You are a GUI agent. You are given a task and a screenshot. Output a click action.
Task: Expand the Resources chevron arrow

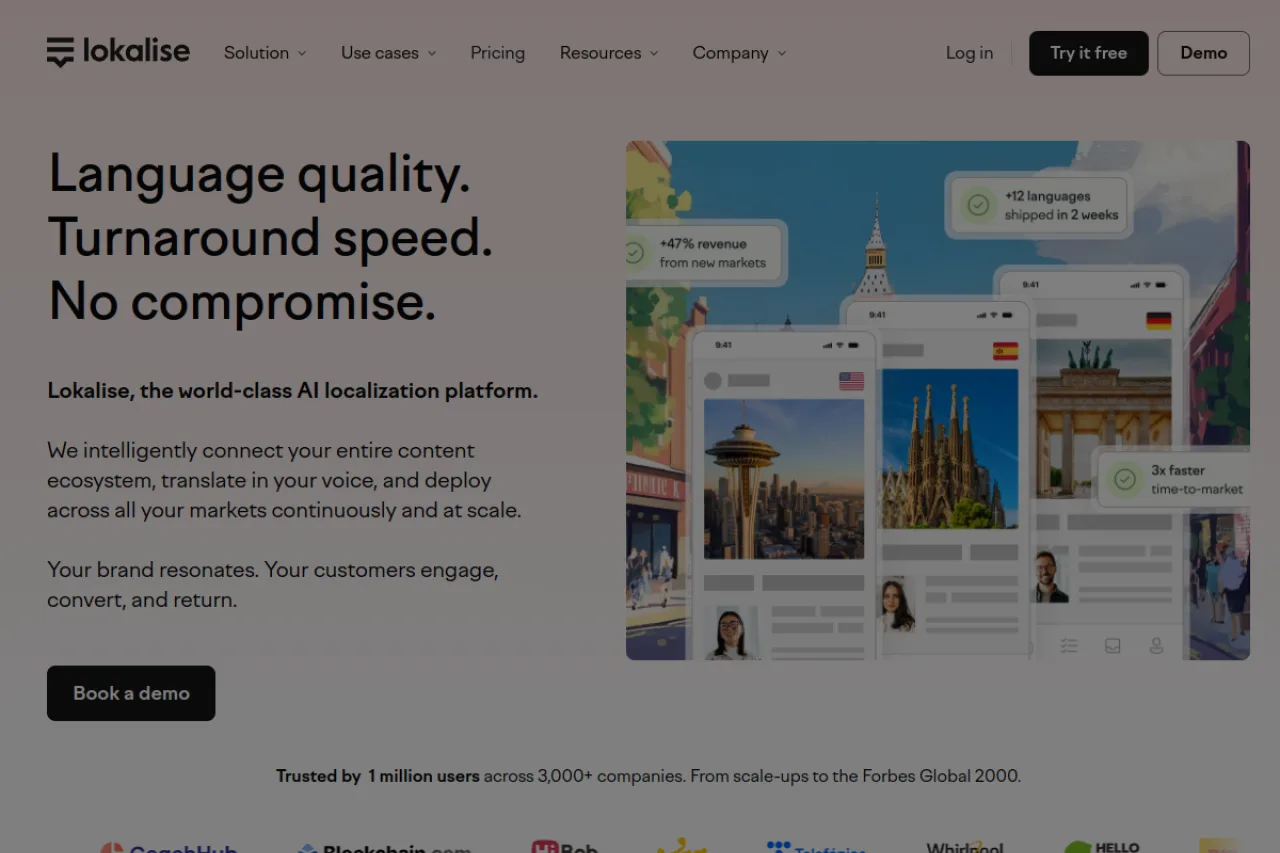(654, 54)
